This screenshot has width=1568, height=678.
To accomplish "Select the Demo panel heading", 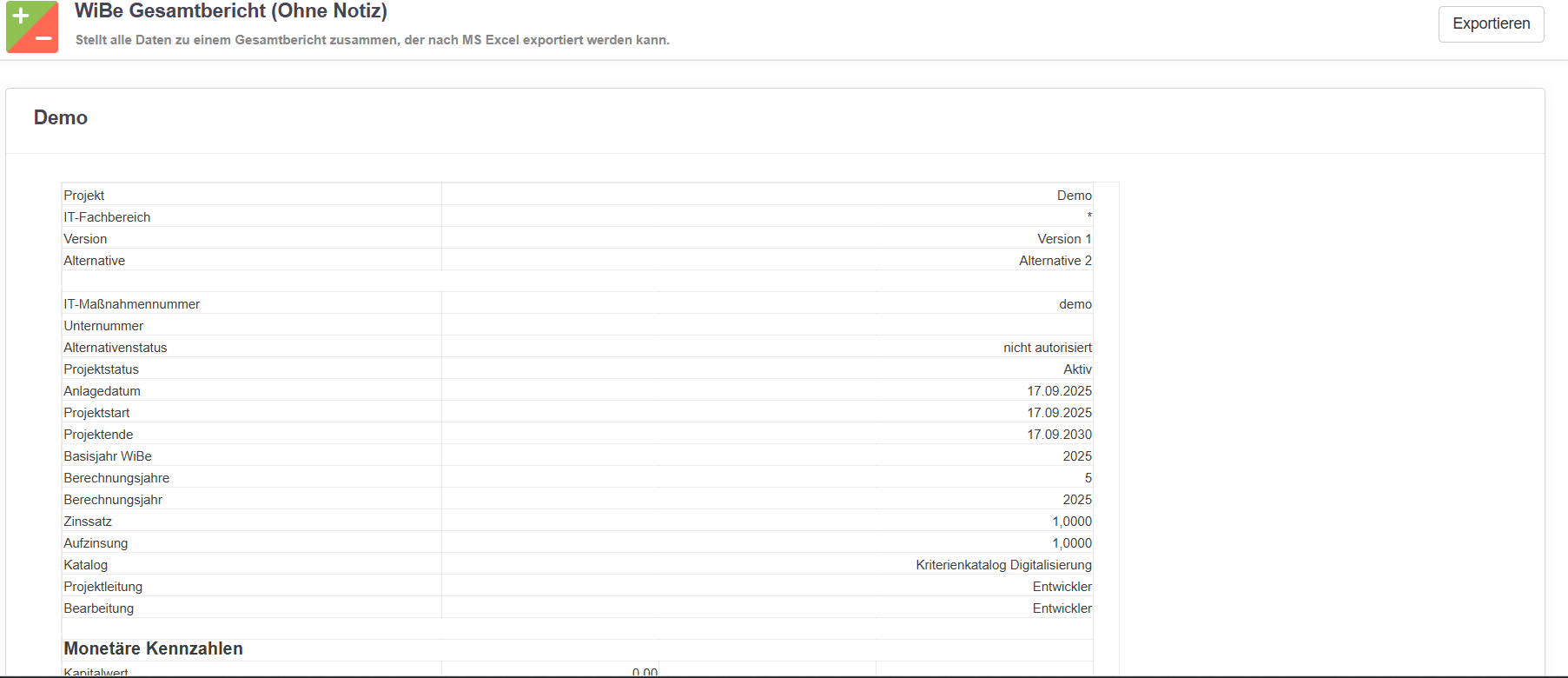I will [61, 118].
